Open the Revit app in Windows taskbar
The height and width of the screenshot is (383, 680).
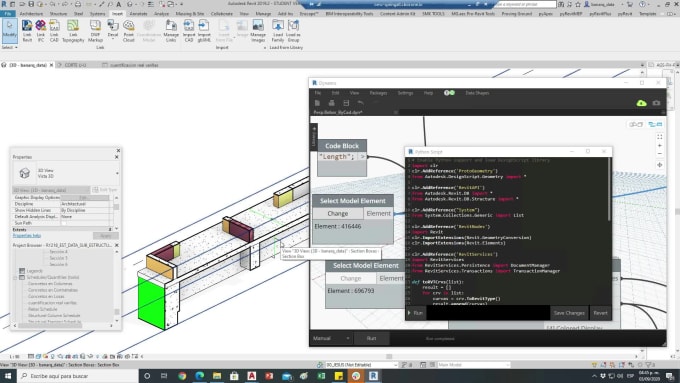[x=373, y=376]
